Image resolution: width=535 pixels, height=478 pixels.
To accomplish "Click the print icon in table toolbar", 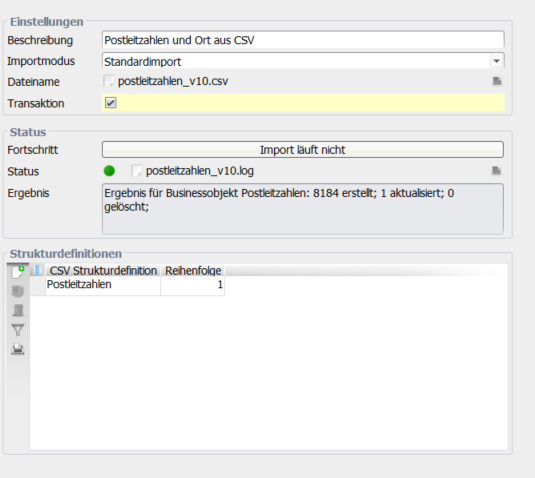I will [18, 349].
